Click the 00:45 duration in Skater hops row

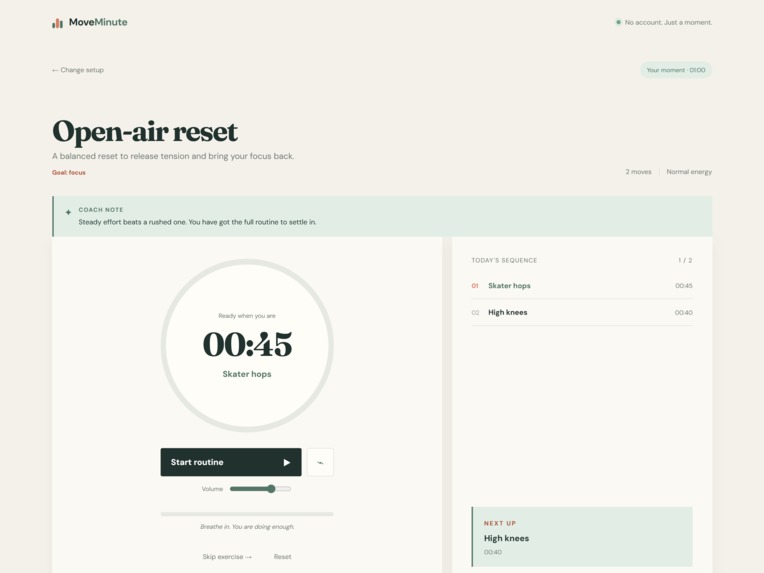pos(684,286)
